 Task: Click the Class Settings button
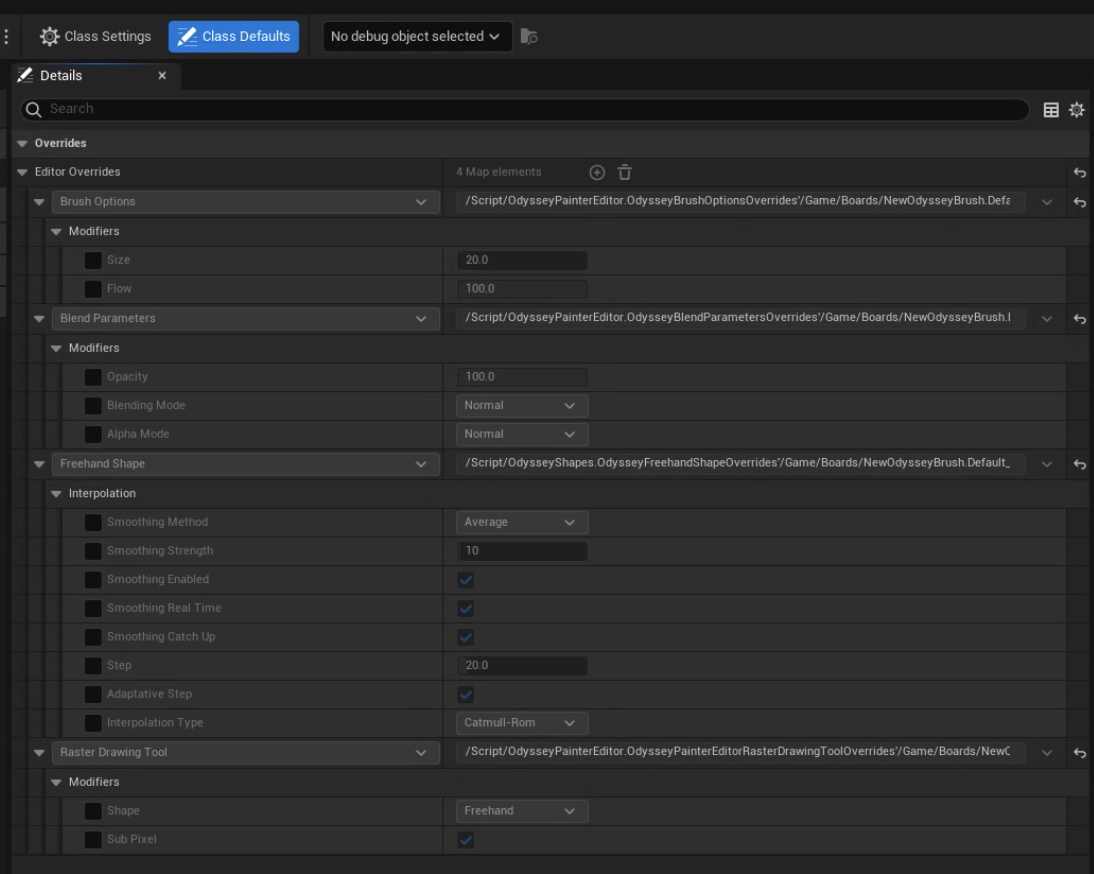point(95,36)
